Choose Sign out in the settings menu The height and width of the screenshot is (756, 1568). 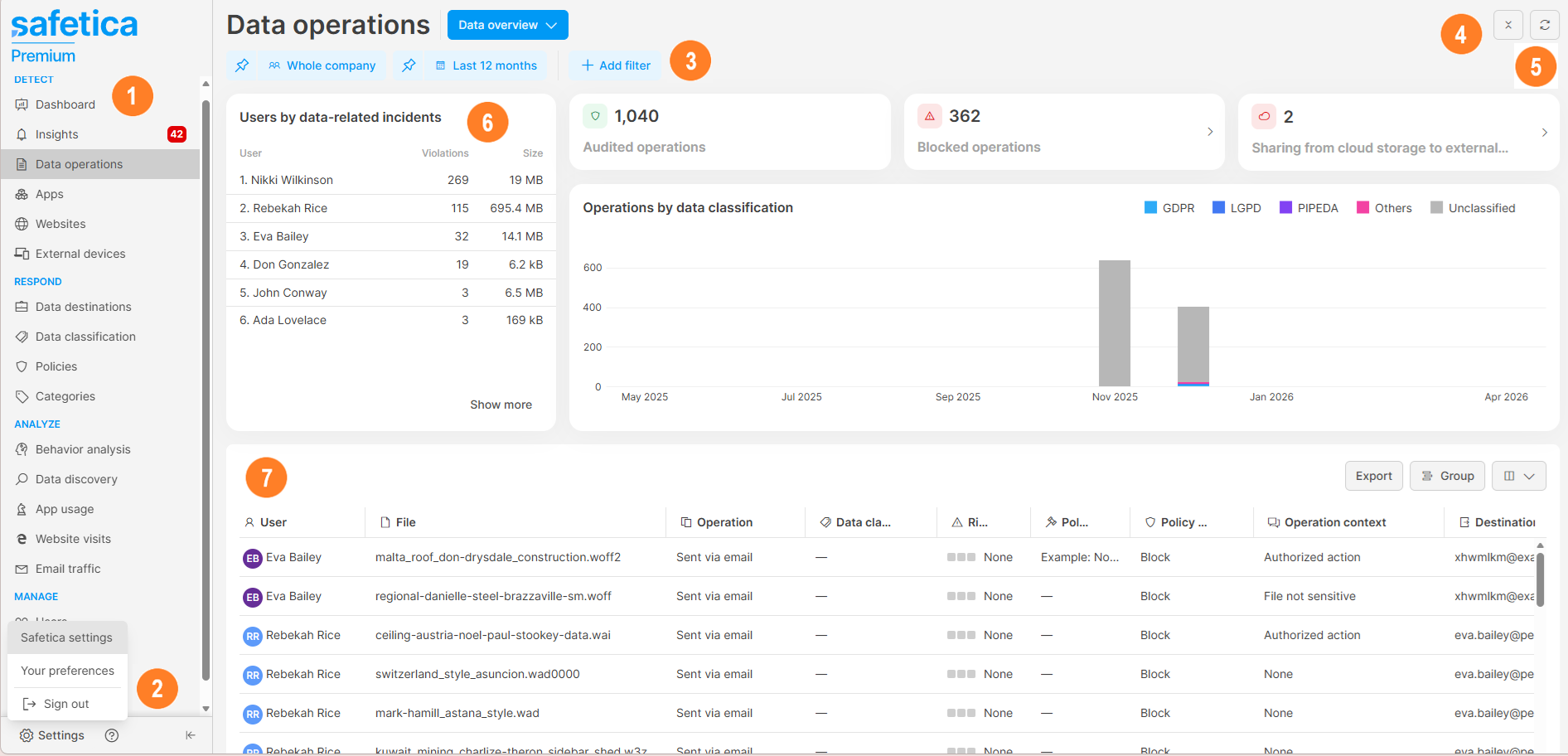[x=65, y=704]
